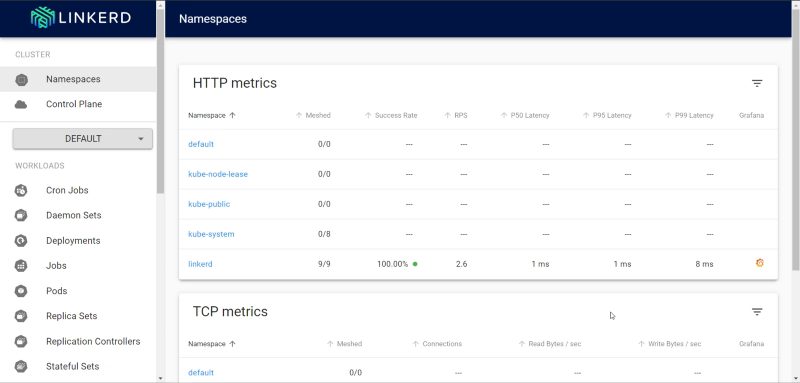Image resolution: width=800 pixels, height=383 pixels.
Task: Open the default namespace in HTTP metrics
Action: [x=201, y=144]
